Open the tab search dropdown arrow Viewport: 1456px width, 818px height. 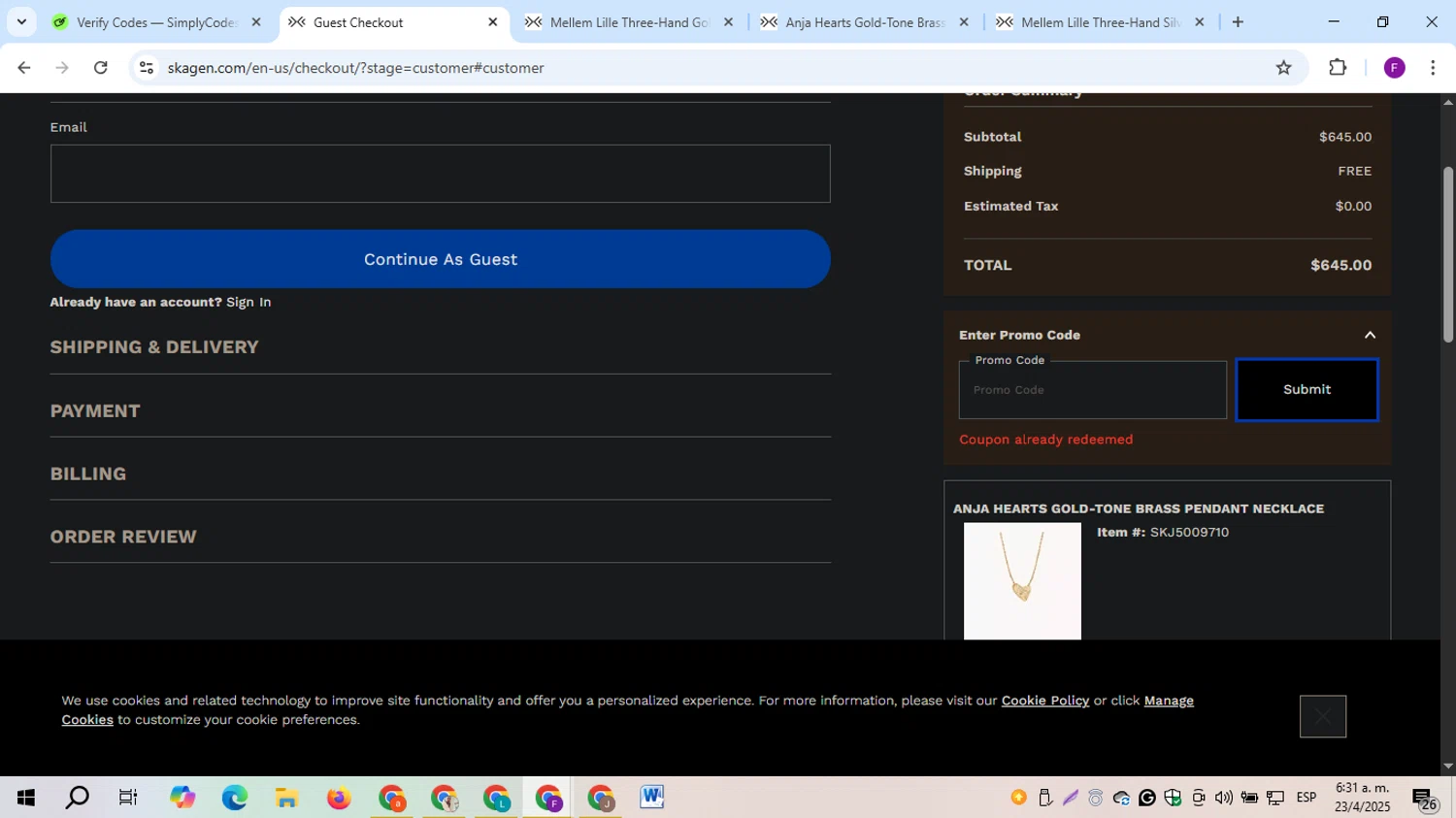21,22
